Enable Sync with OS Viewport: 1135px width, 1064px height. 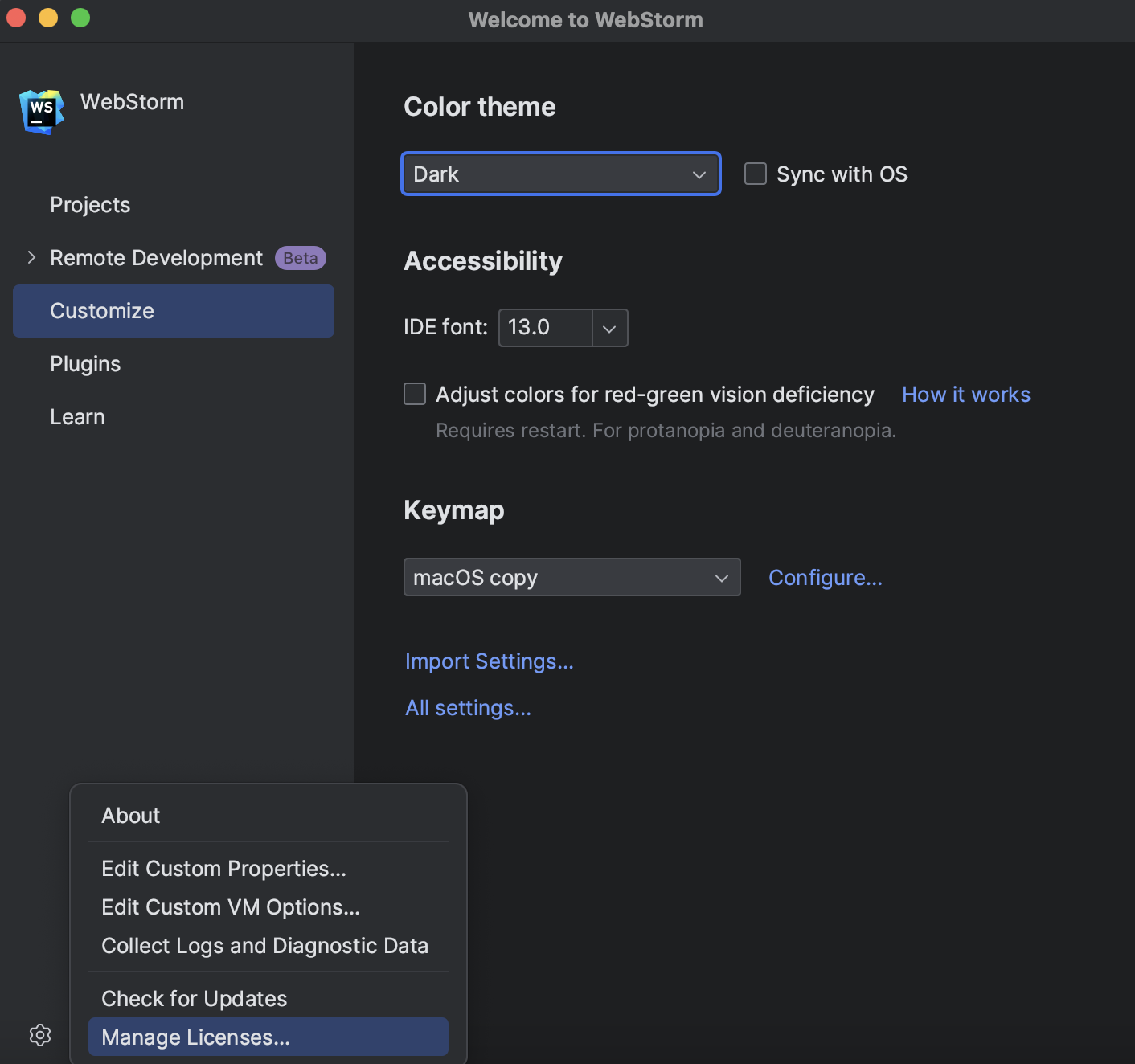pos(755,174)
